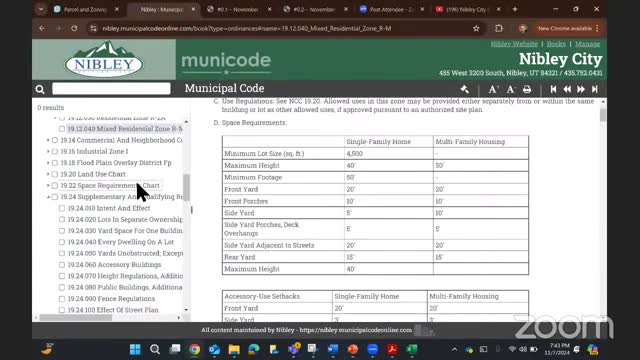Expand the 19.22 Space Requirement Chart node

[48, 185]
